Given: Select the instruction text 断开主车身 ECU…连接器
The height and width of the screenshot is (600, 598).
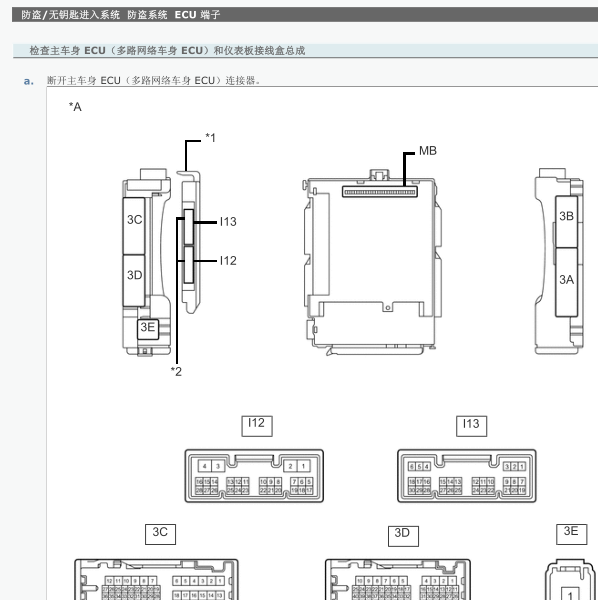Looking at the screenshot, I should (153, 80).
